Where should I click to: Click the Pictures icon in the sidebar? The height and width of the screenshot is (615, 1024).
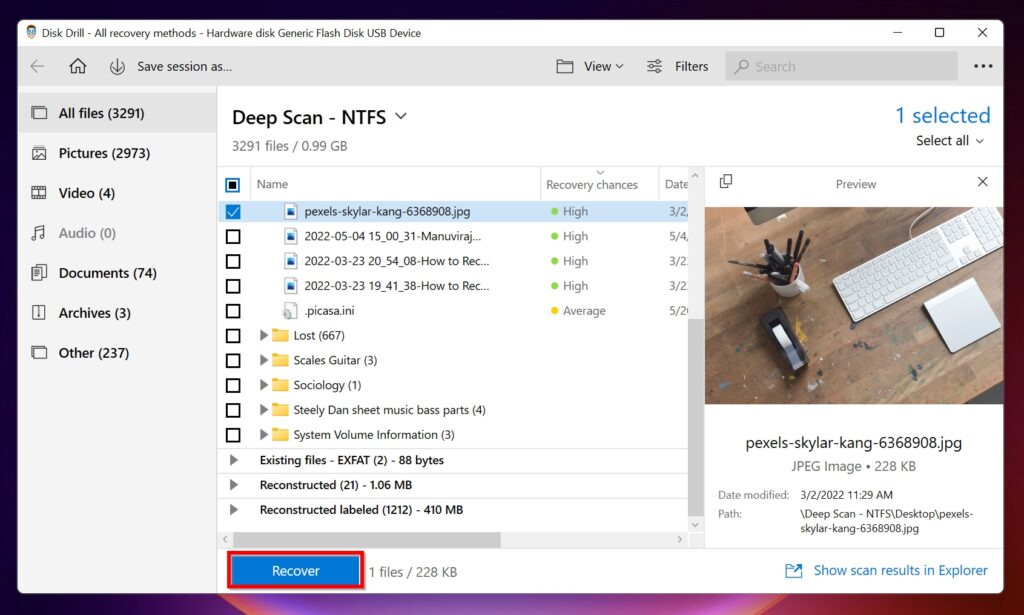[x=41, y=153]
